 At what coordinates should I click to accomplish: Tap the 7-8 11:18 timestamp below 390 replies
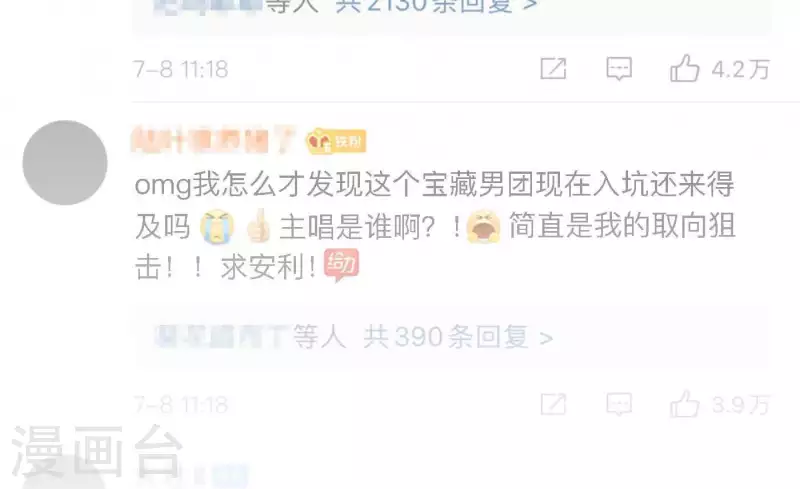tap(181, 405)
